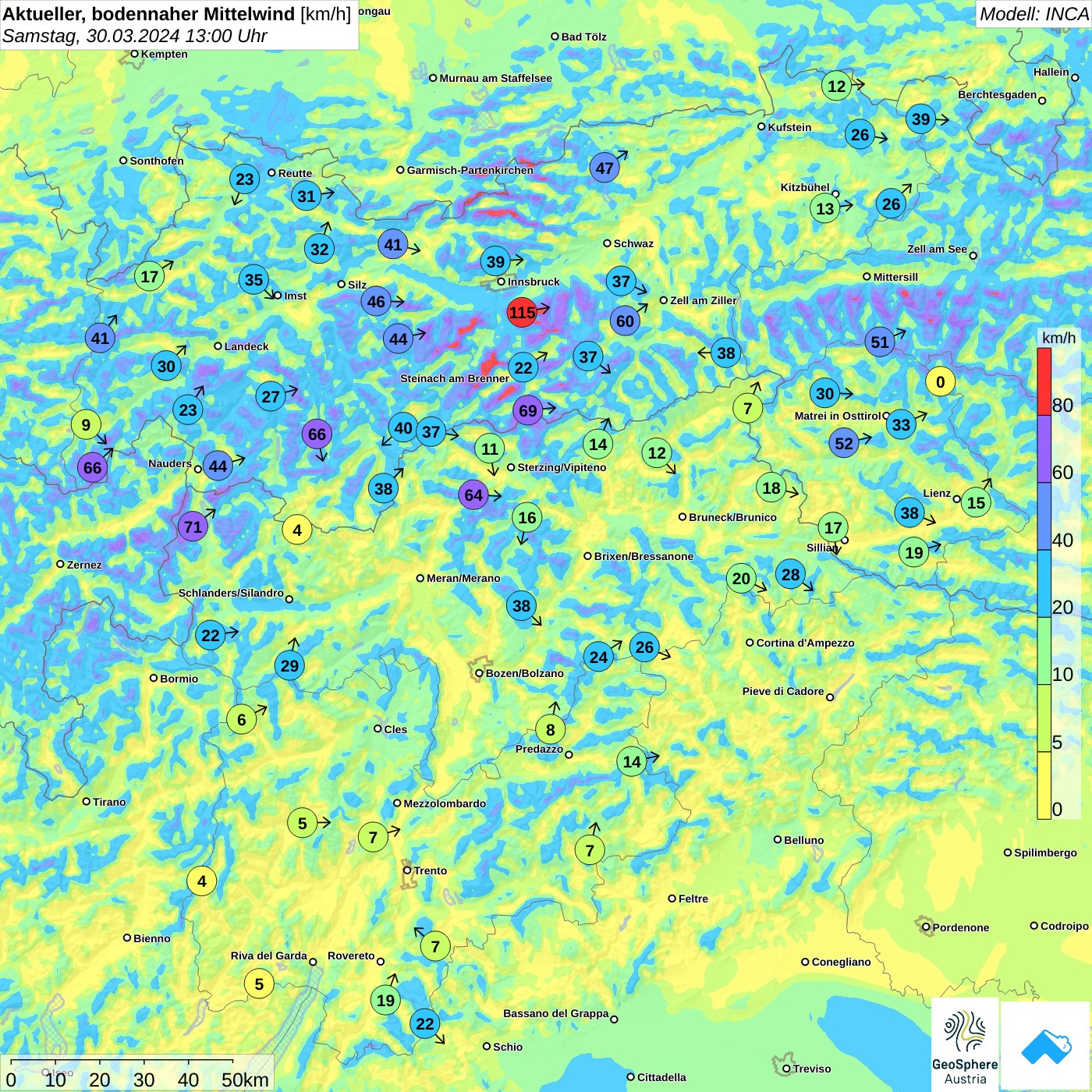Click the 52 marker near Matrei in Osttirol

coord(844,443)
